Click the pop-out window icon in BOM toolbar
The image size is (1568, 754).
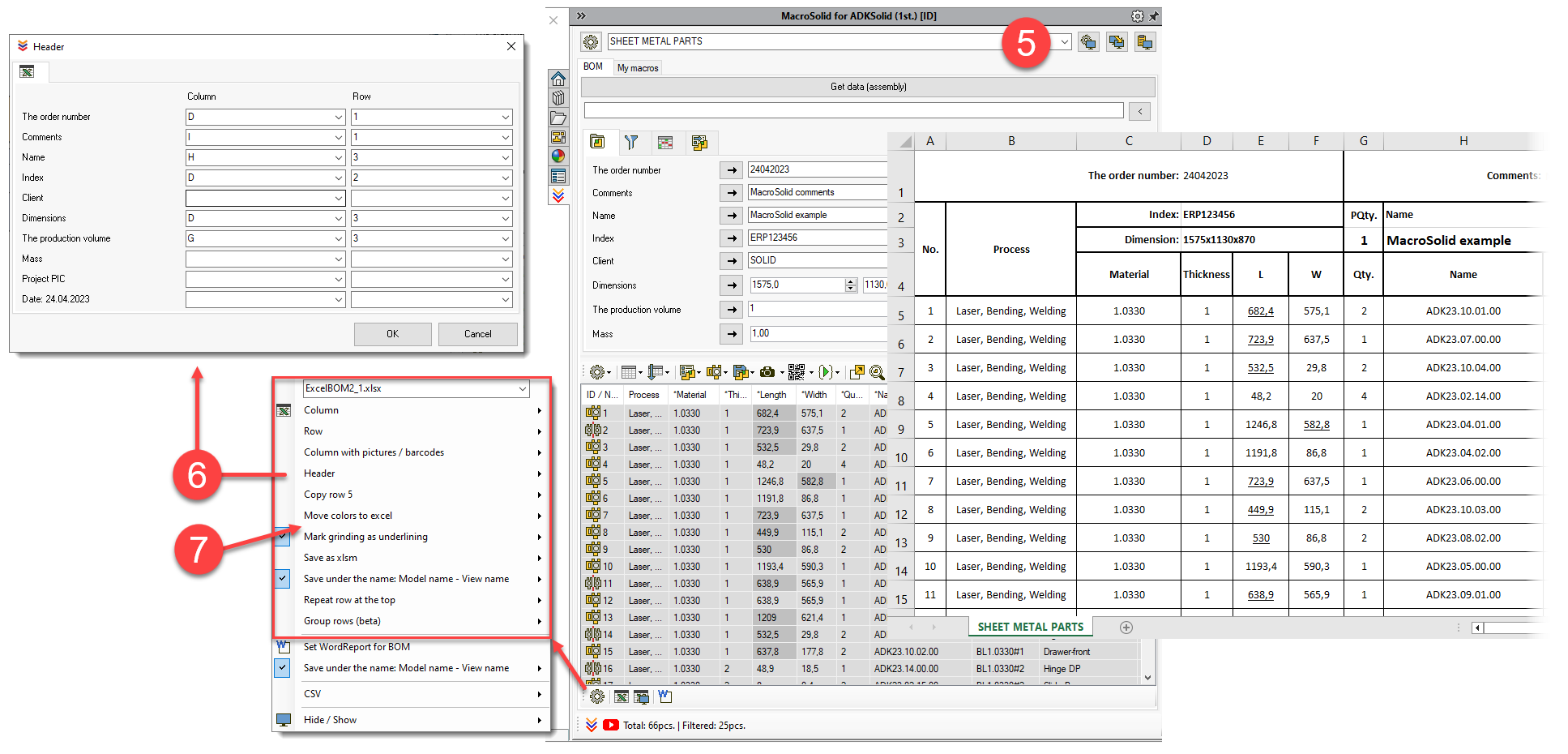tap(857, 372)
